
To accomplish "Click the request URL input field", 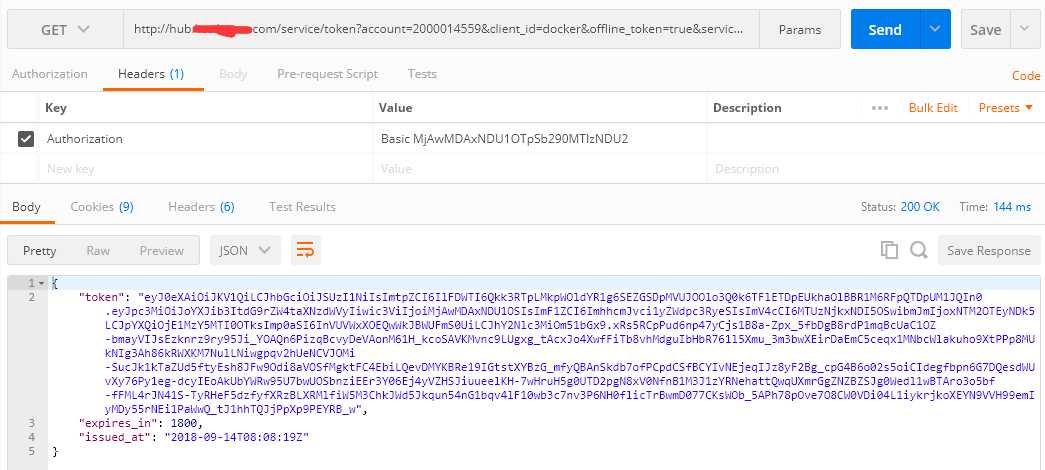I will tap(440, 30).
